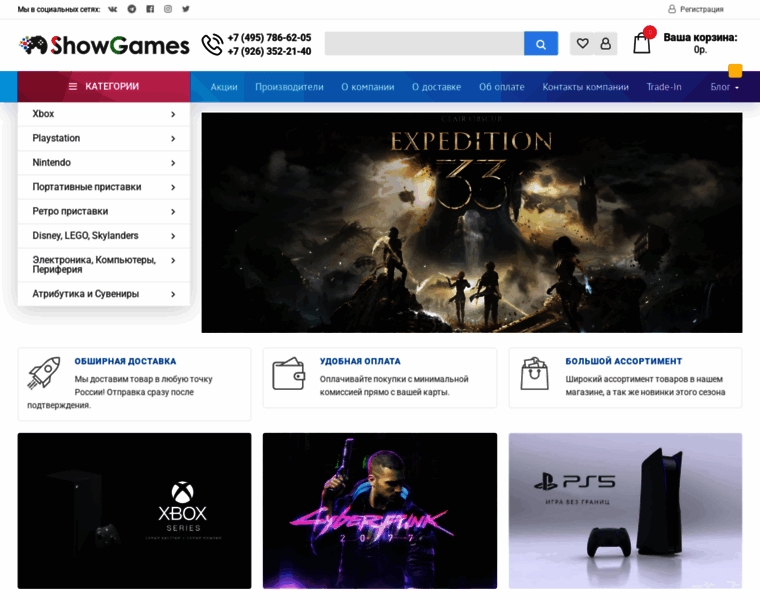Open the Об оплате menu item
The width and height of the screenshot is (760, 600).
[502, 87]
